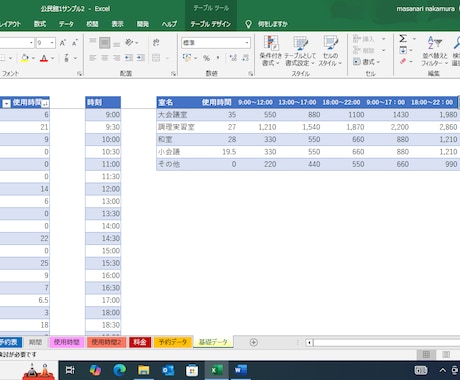Decrease indent in alignment group
The image size is (460, 380).
129,58
